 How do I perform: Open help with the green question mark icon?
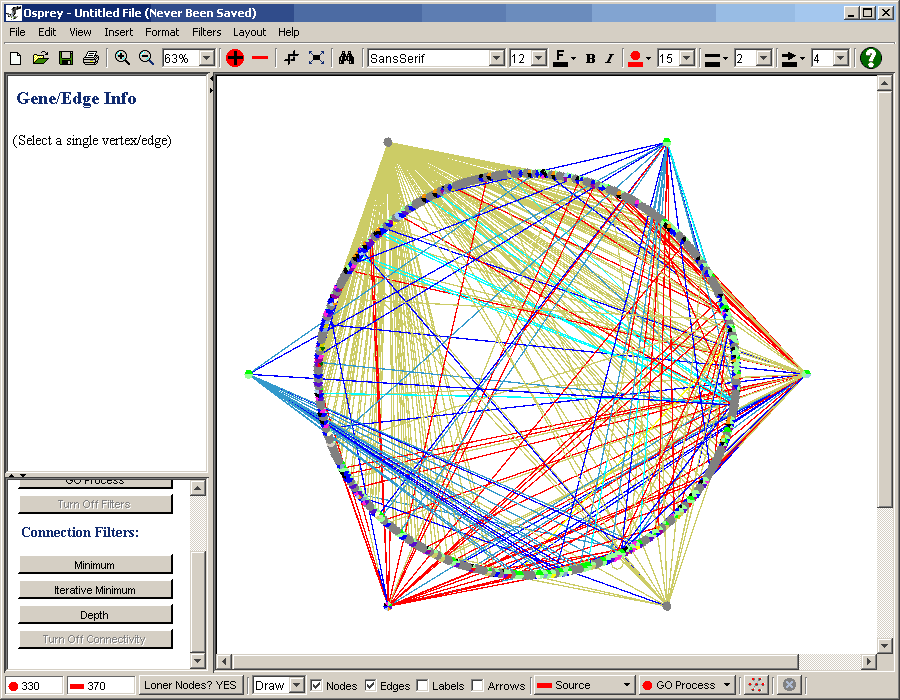[x=871, y=58]
